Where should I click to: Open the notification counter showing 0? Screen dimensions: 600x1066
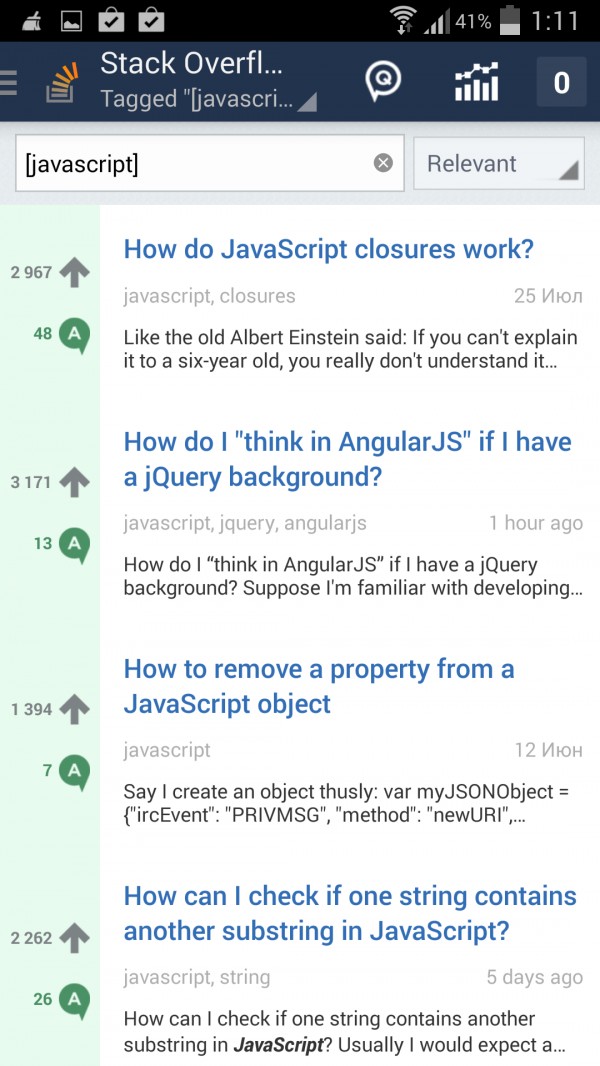(561, 82)
